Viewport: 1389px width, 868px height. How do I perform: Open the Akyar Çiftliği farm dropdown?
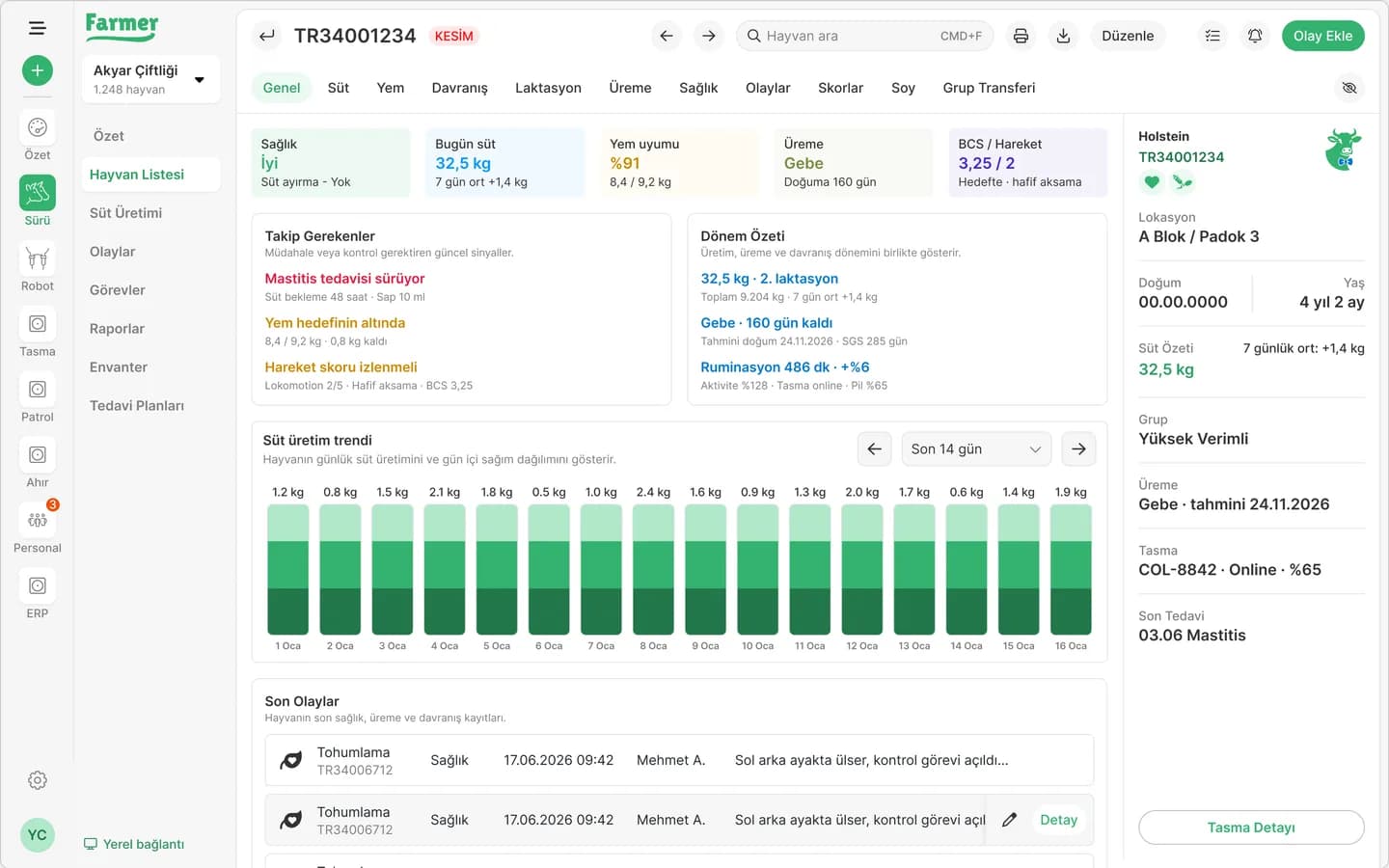150,79
